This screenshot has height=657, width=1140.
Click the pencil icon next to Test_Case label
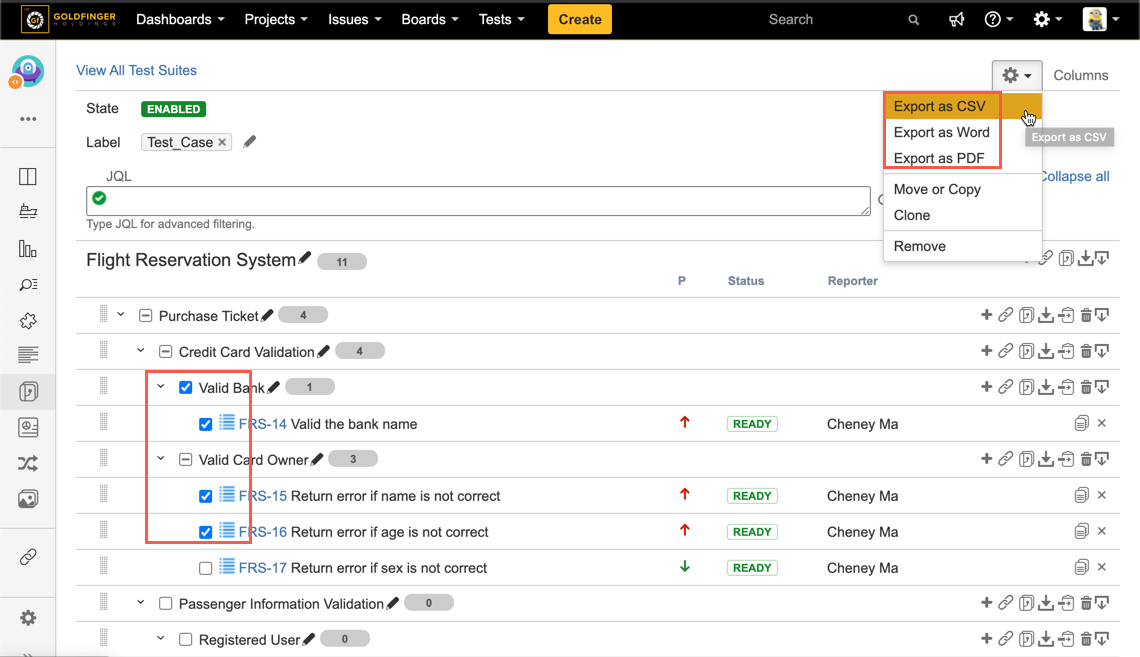pos(250,142)
